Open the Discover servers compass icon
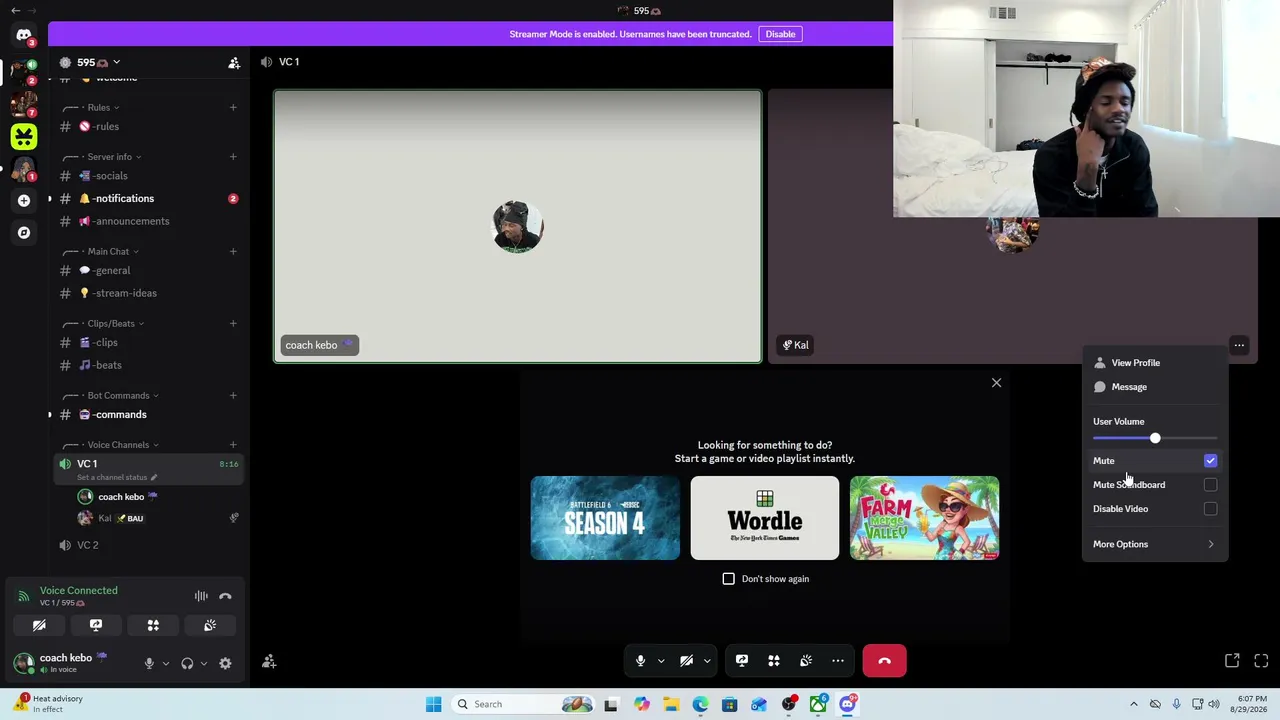Image resolution: width=1280 pixels, height=720 pixels. [24, 233]
